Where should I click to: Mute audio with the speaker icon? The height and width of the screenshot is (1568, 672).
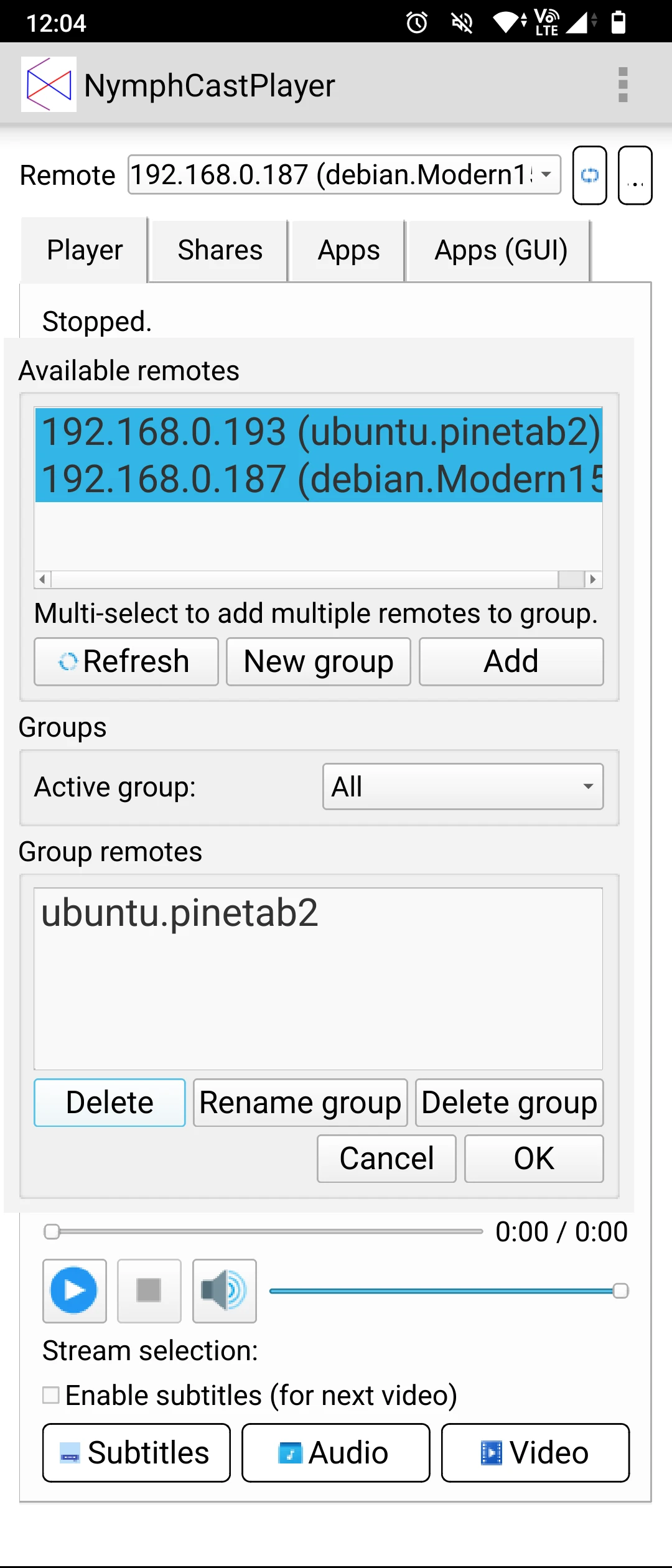point(224,1290)
